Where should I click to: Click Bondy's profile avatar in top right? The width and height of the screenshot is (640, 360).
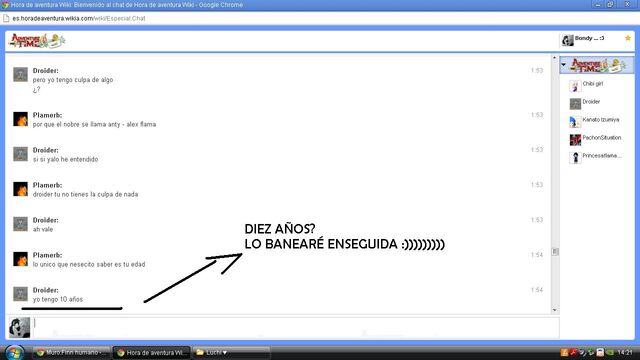tap(568, 40)
